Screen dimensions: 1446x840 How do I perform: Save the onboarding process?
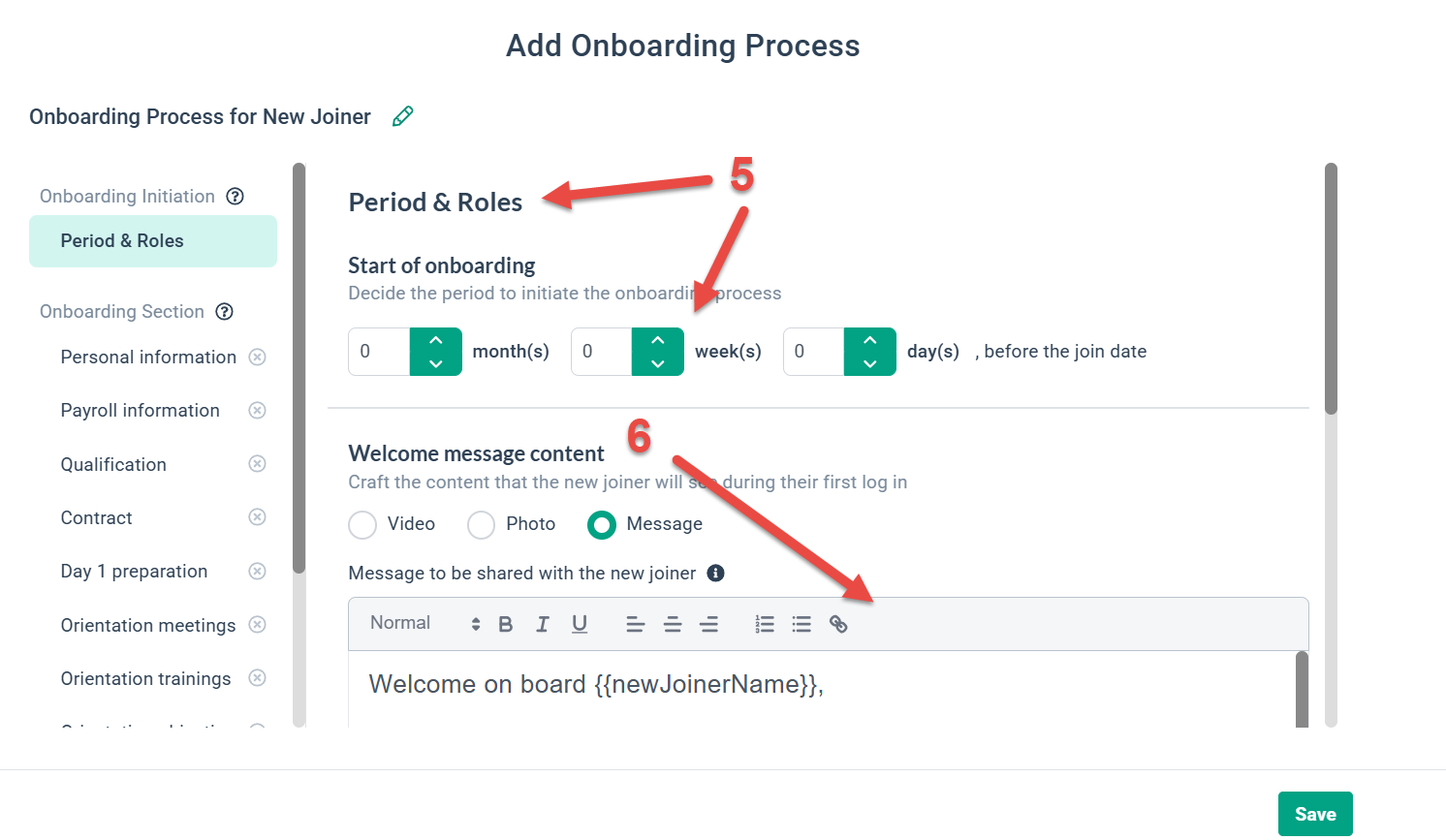click(x=1315, y=814)
